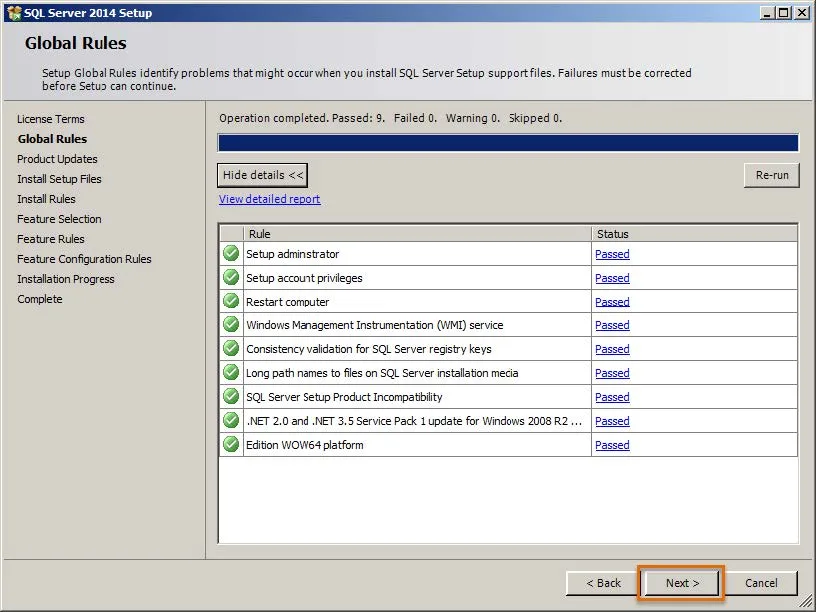
Task: Close the SQL Server 2014 Setup window
Action: [x=801, y=12]
